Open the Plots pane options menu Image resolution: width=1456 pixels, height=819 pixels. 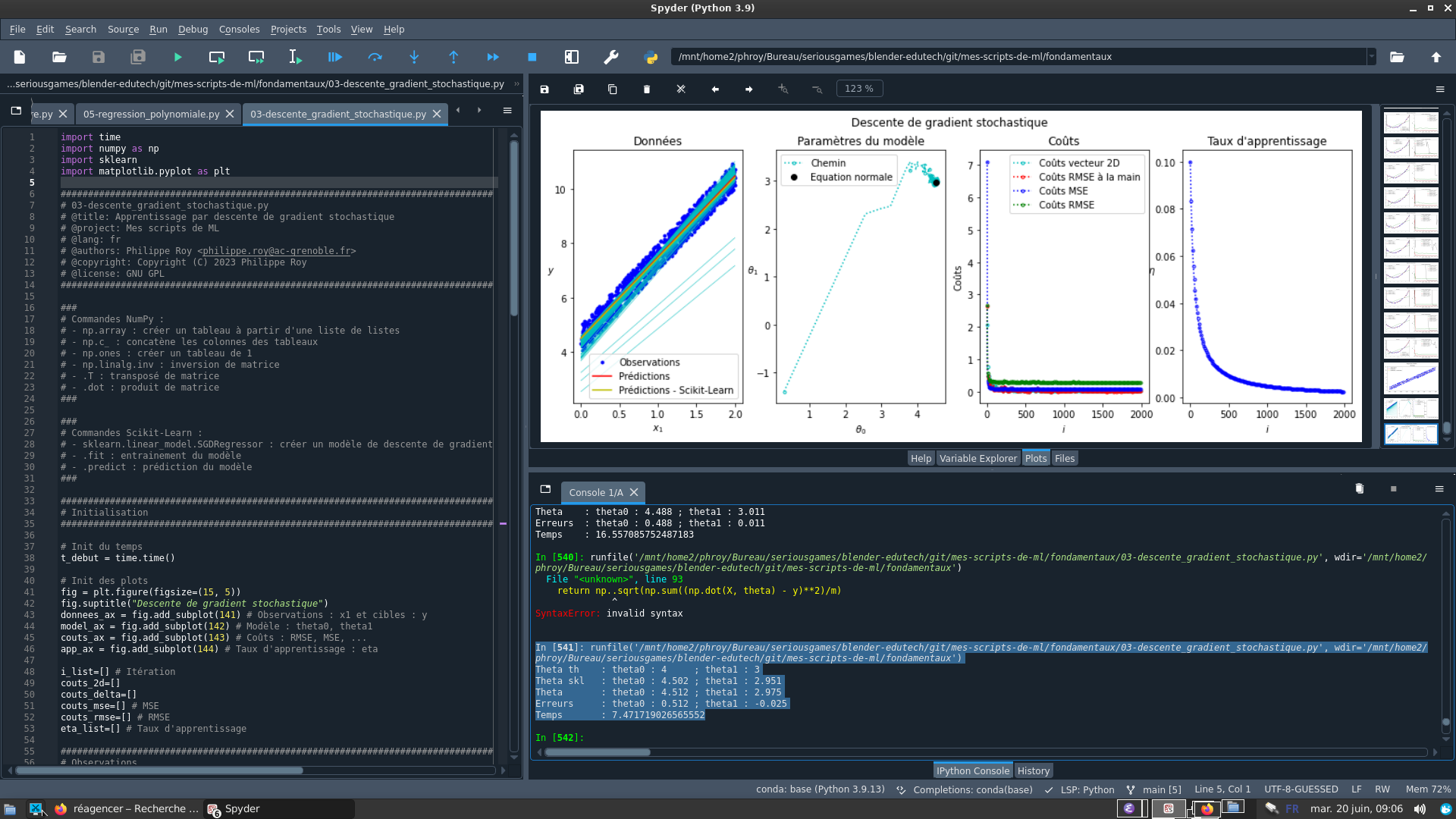click(1440, 89)
